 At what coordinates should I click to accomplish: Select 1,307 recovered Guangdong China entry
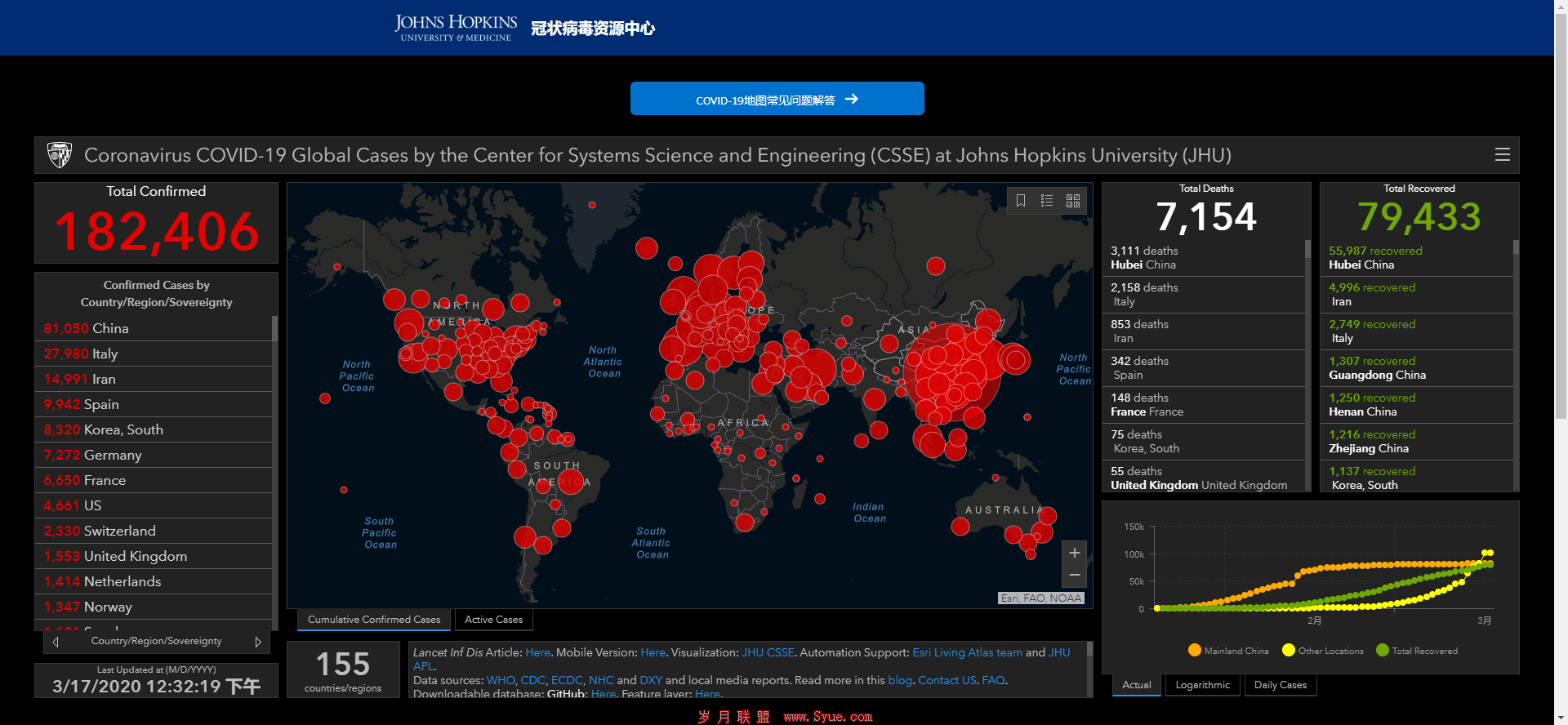point(1416,368)
